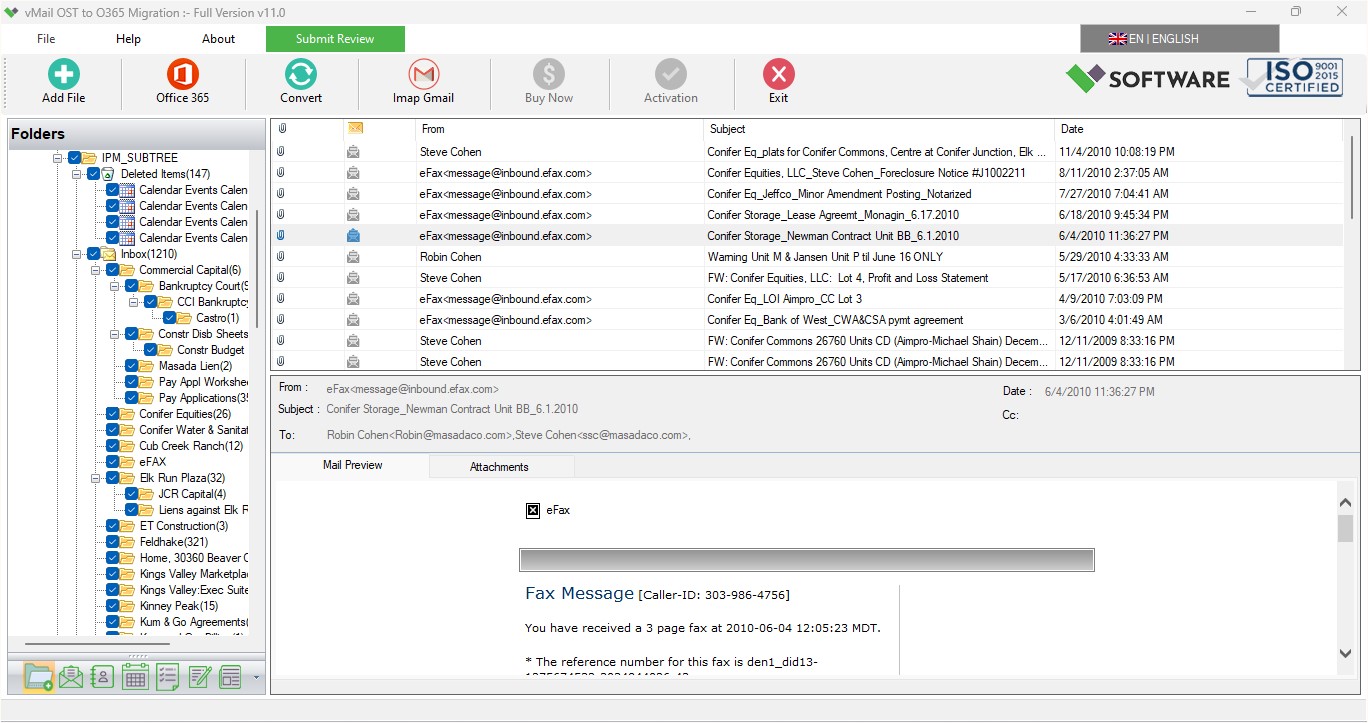Uncheck the IPM_SUBTREE checkbox
The width and height of the screenshot is (1368, 723).
(74, 158)
